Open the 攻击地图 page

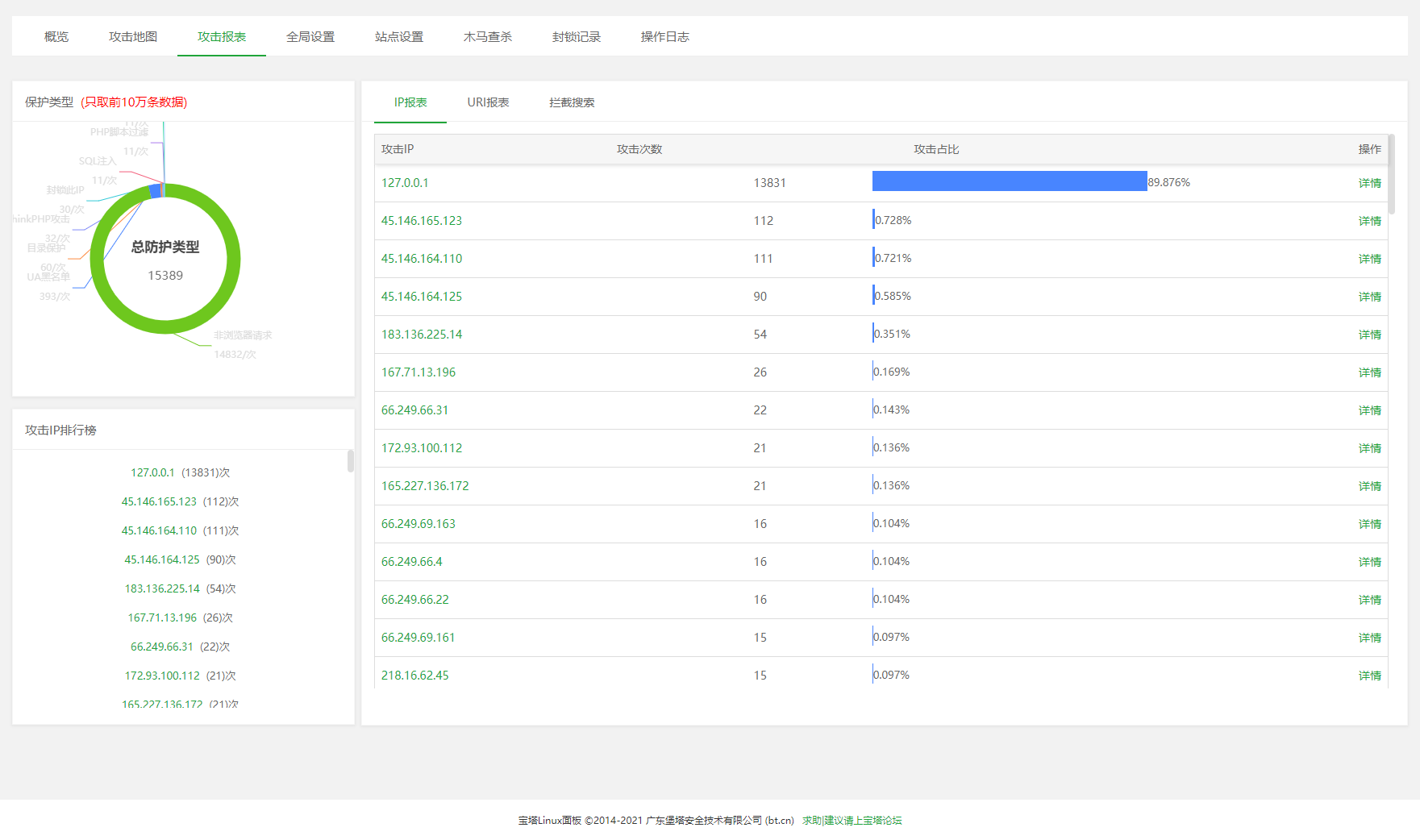point(132,36)
